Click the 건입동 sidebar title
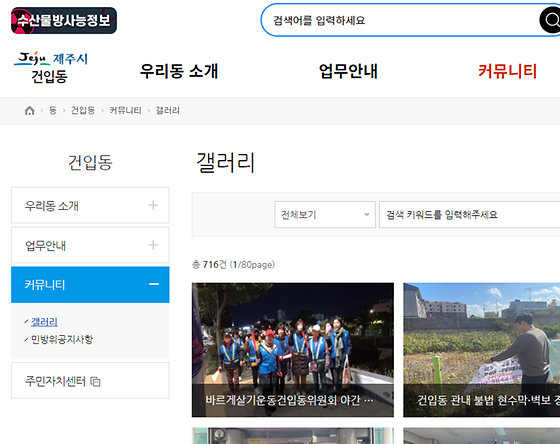Screen dimensions: 560x444 pos(90,163)
